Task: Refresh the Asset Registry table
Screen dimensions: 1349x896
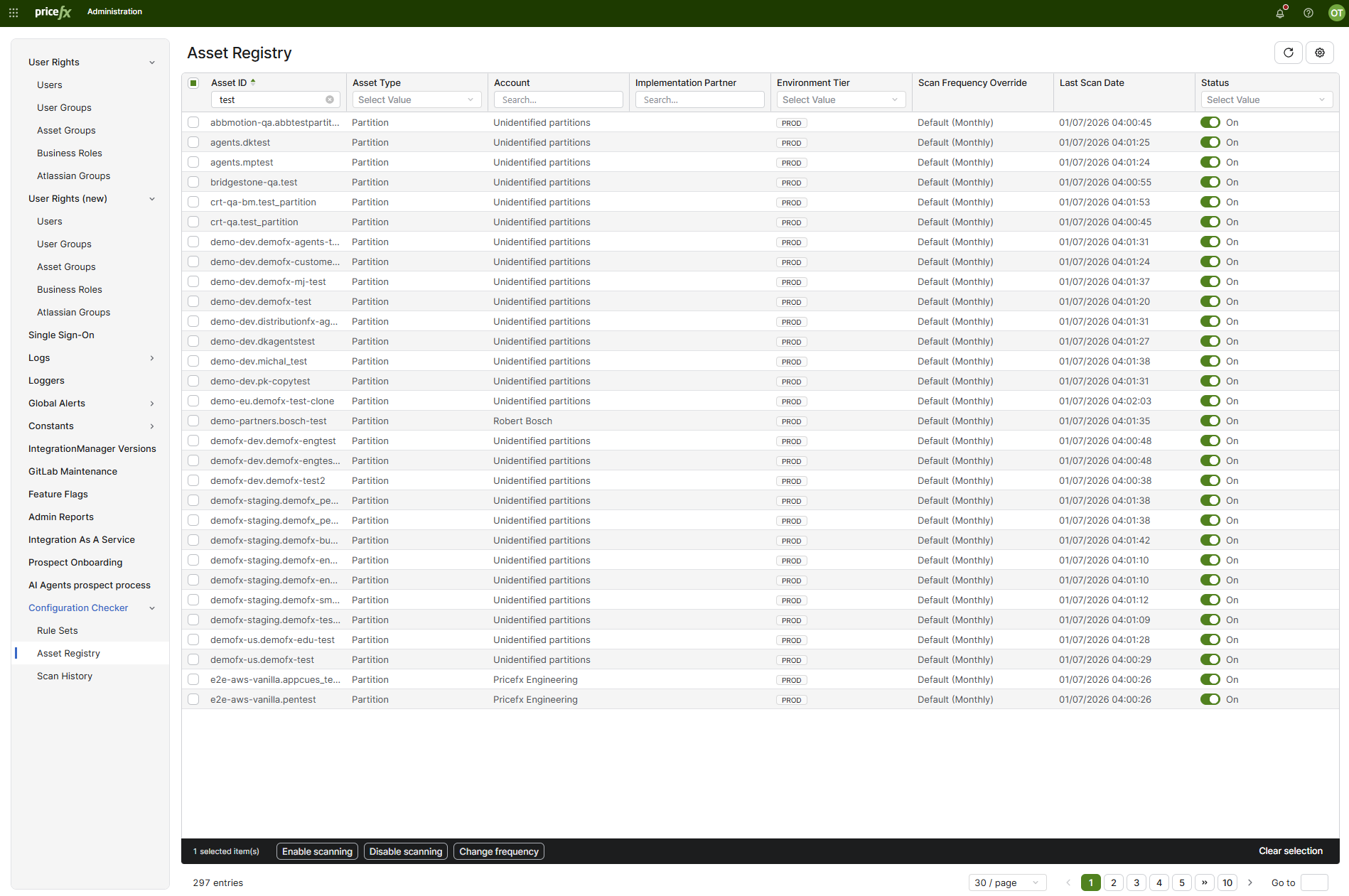Action: pos(1289,53)
